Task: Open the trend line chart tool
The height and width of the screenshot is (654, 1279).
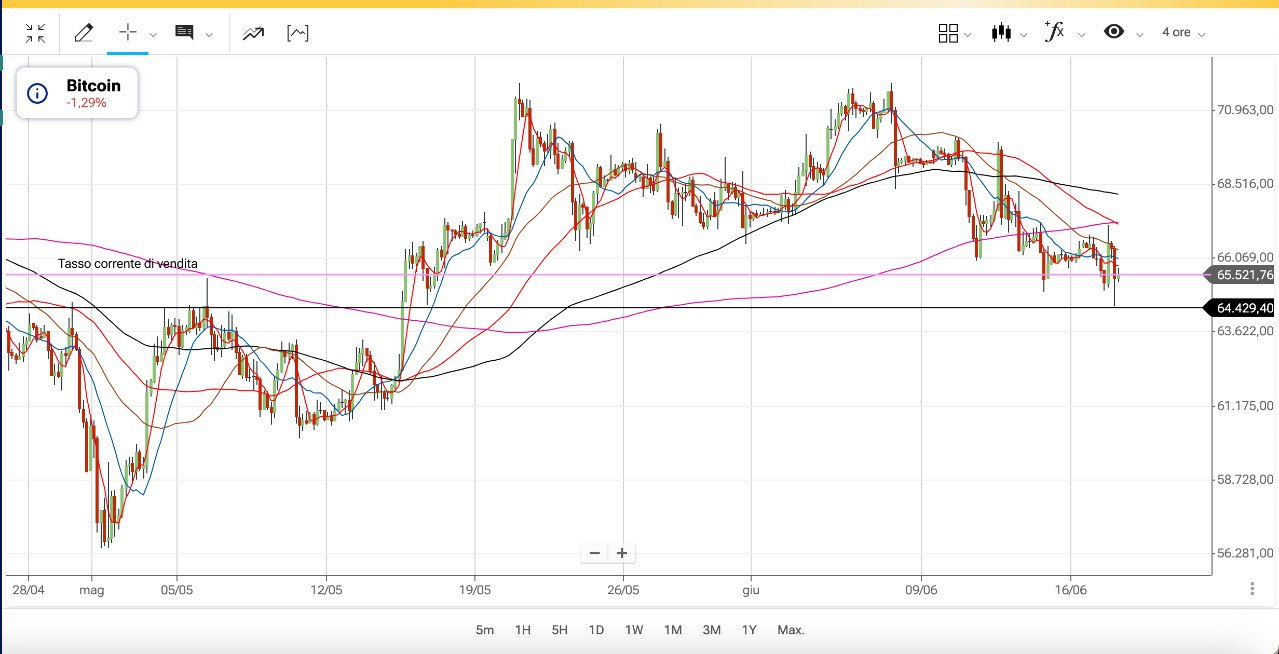Action: [x=253, y=33]
